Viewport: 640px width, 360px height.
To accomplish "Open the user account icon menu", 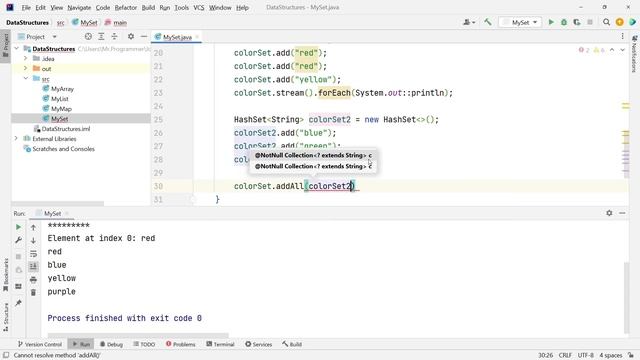I will [469, 22].
